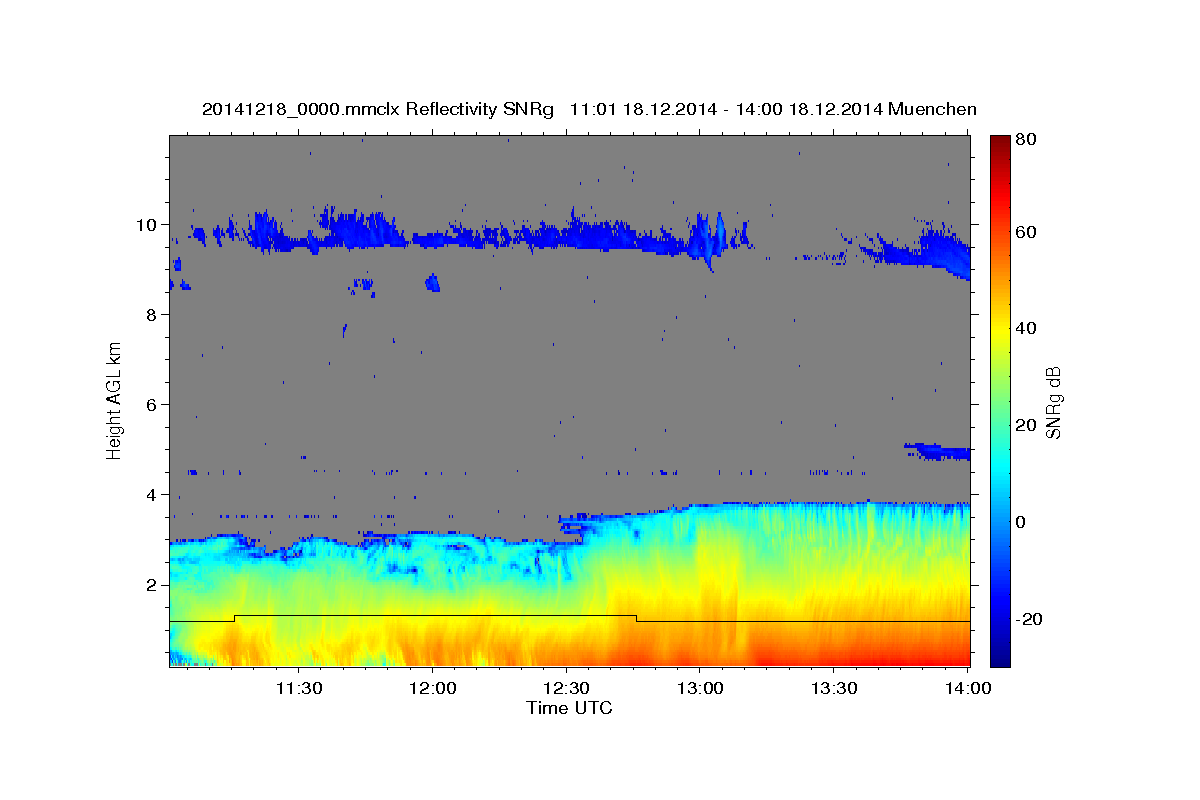1200x800 pixels.
Task: Click the colorbar value 0
Action: (x=1021, y=522)
